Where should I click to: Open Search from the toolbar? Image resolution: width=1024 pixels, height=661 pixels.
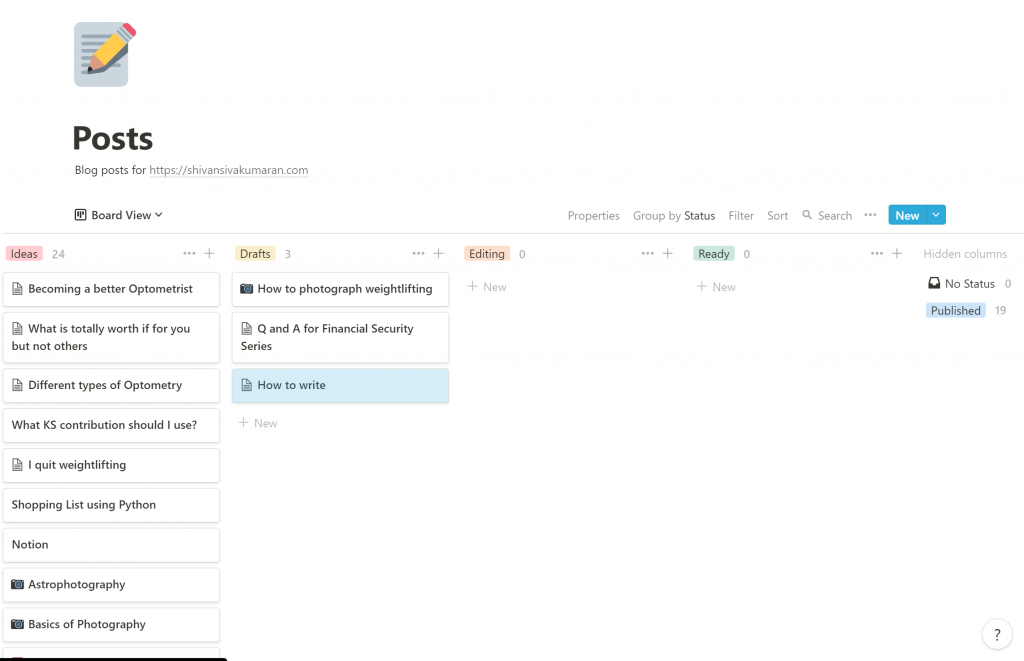coord(827,215)
